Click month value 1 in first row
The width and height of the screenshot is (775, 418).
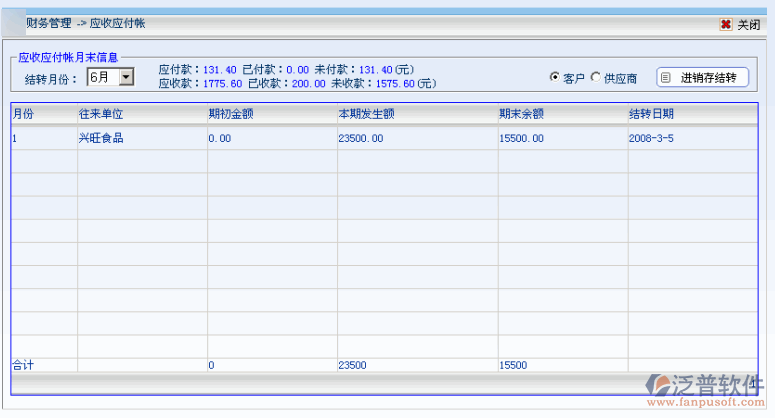pos(15,138)
